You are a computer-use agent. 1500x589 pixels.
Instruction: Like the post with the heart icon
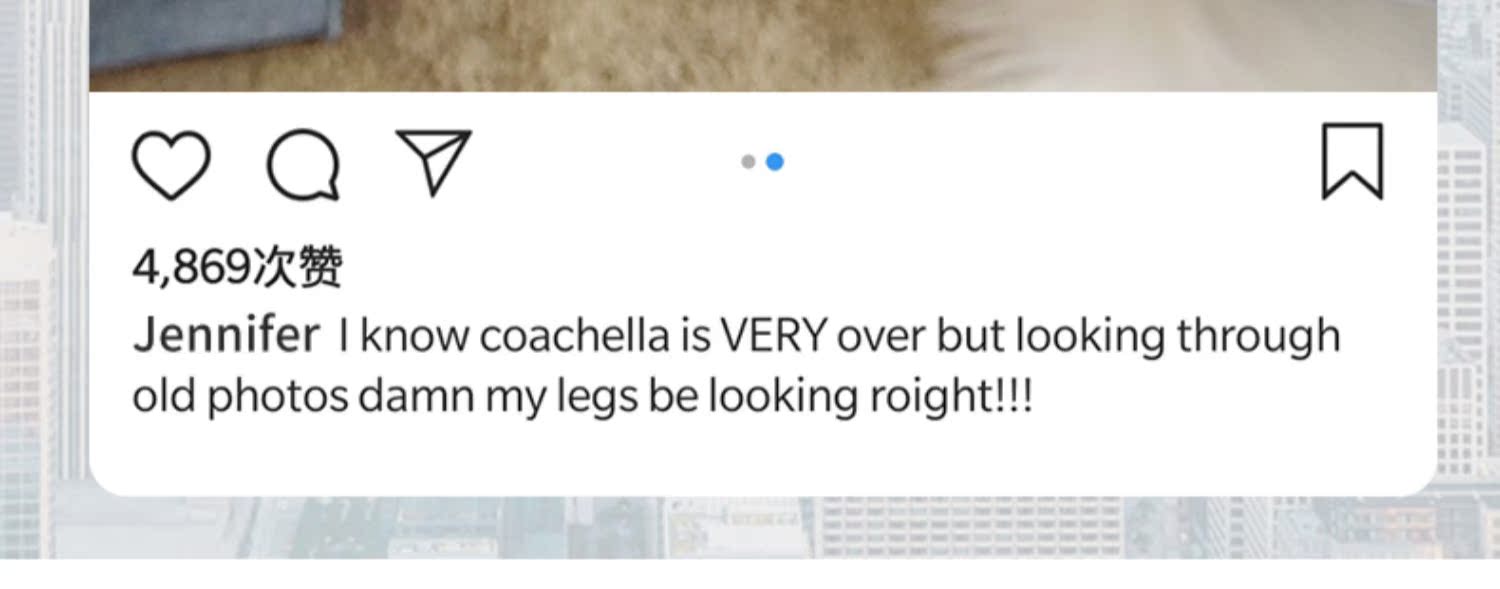pyautogui.click(x=171, y=164)
